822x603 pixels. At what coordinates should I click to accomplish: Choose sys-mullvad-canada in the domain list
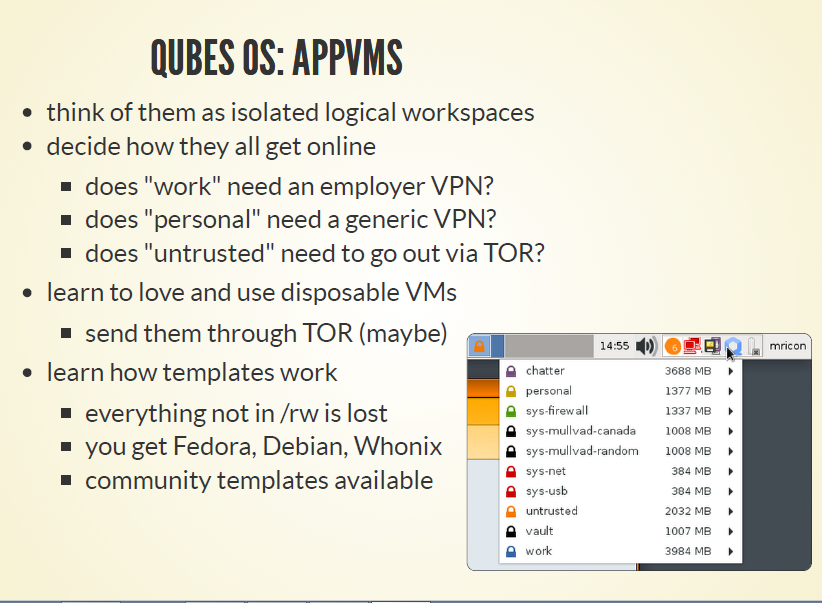[x=621, y=431]
